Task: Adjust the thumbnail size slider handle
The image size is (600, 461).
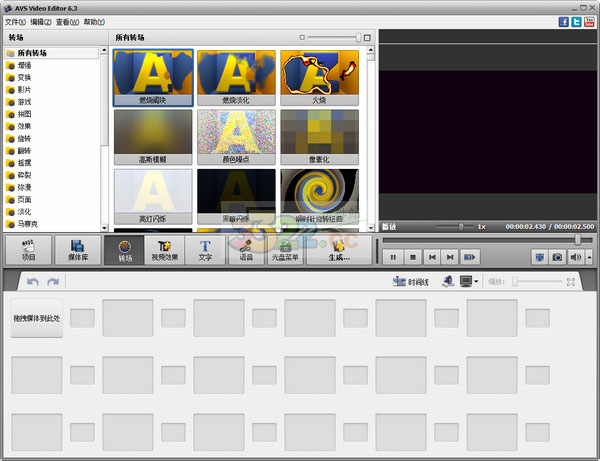Action: 358,37
